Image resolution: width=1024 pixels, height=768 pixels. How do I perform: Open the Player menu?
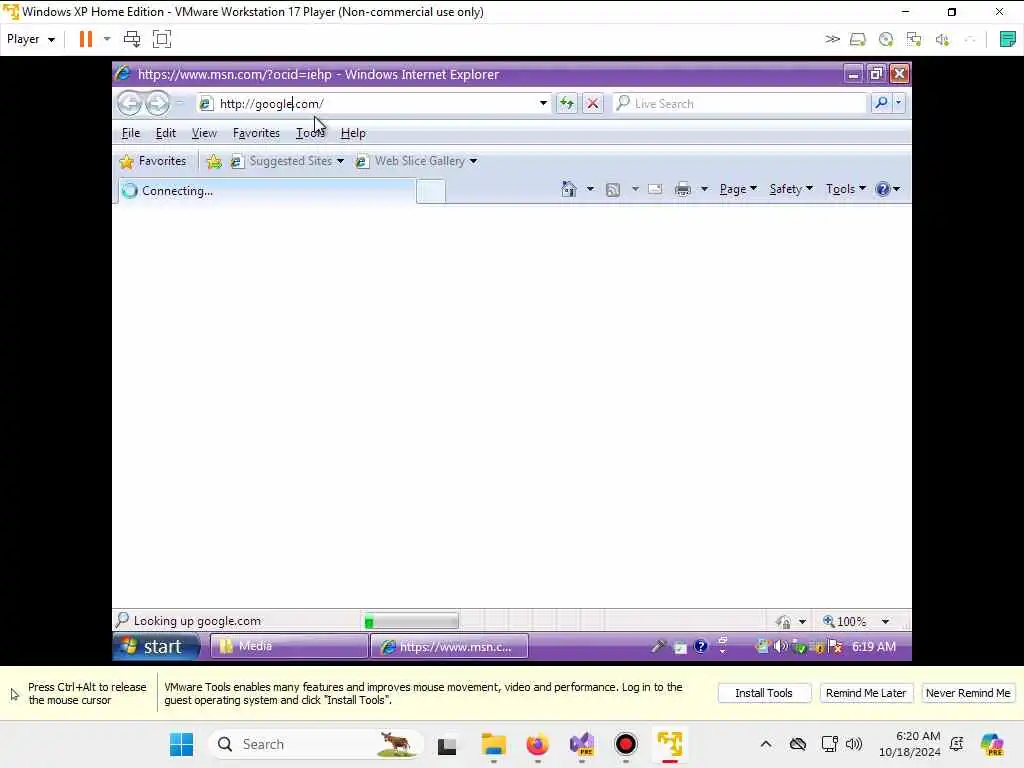31,39
